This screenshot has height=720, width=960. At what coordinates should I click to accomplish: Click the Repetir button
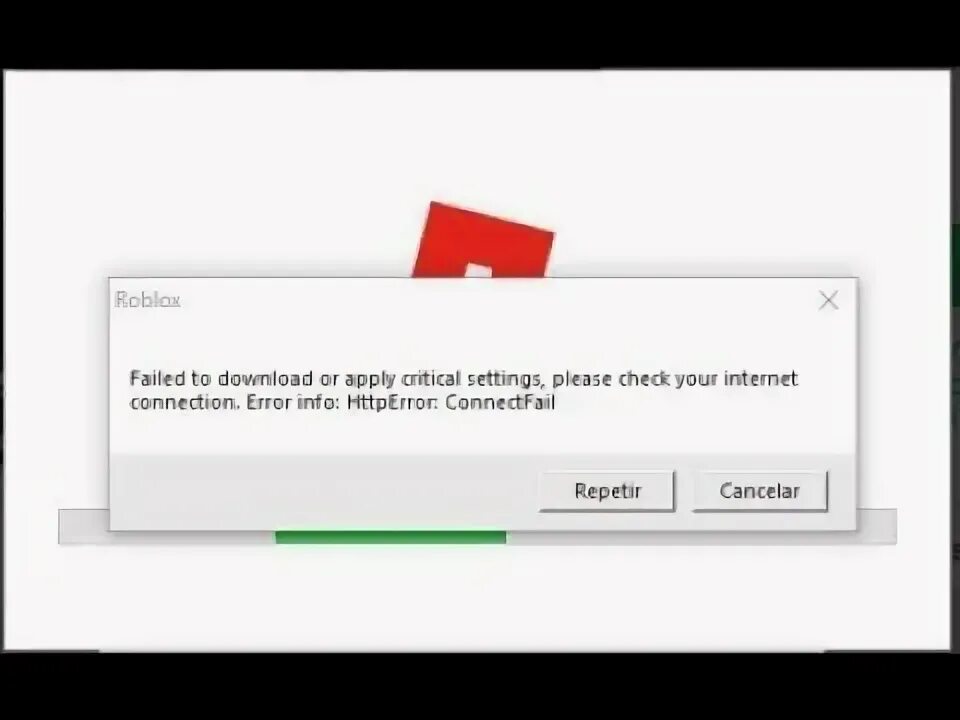[607, 490]
